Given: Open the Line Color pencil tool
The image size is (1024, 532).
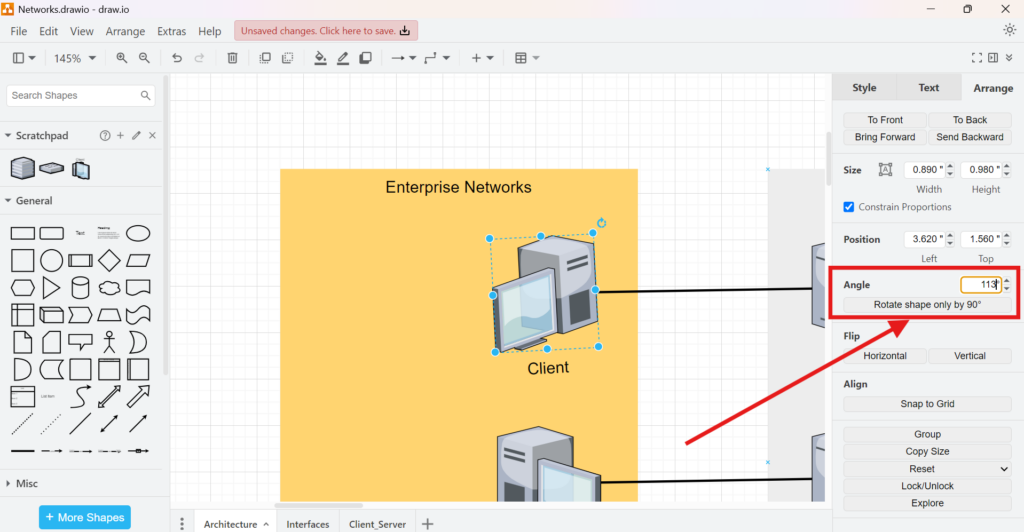Looking at the screenshot, I should coord(343,58).
